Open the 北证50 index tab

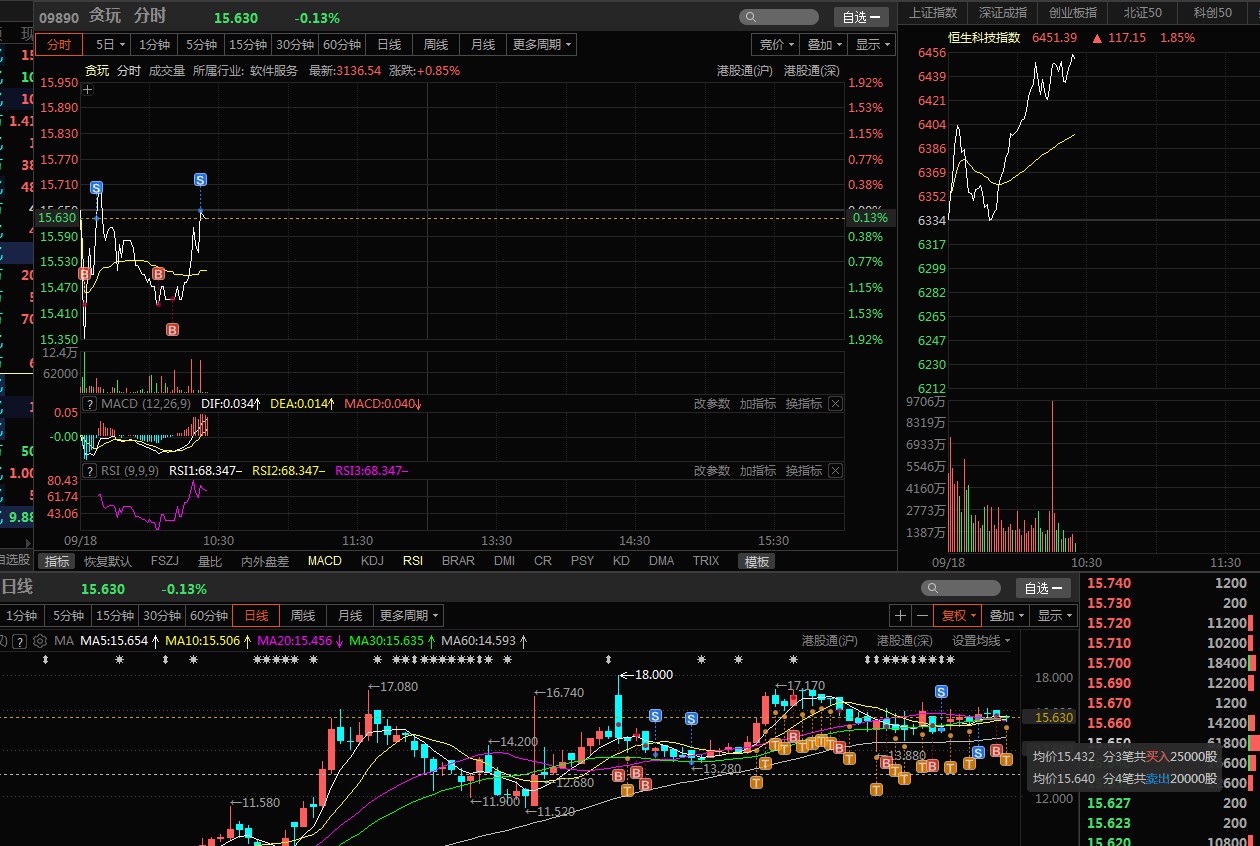pyautogui.click(x=1143, y=13)
